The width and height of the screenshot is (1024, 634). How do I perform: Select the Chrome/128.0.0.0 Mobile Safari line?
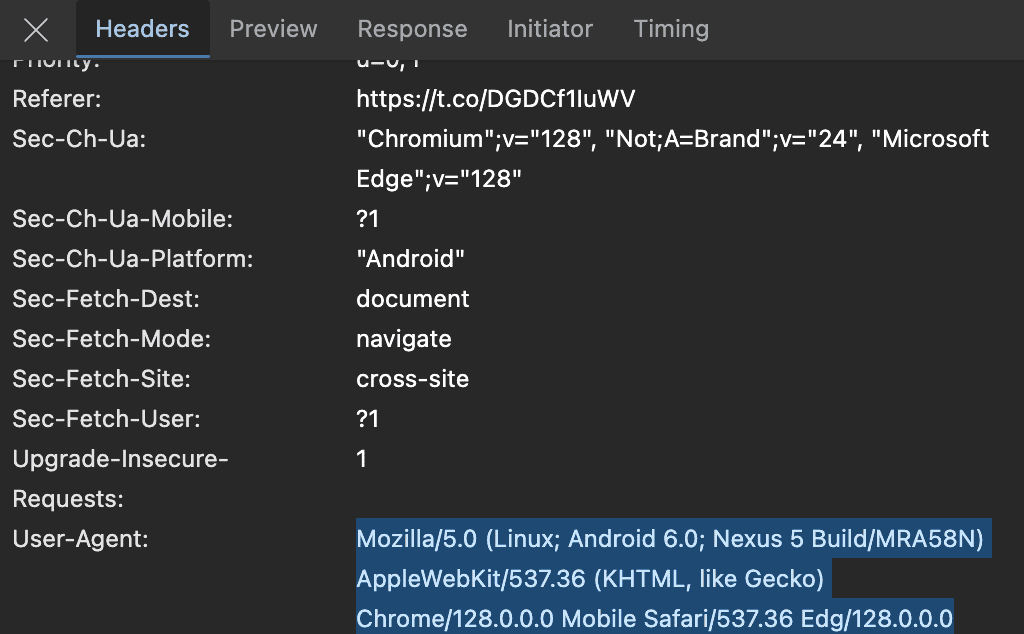[654, 618]
